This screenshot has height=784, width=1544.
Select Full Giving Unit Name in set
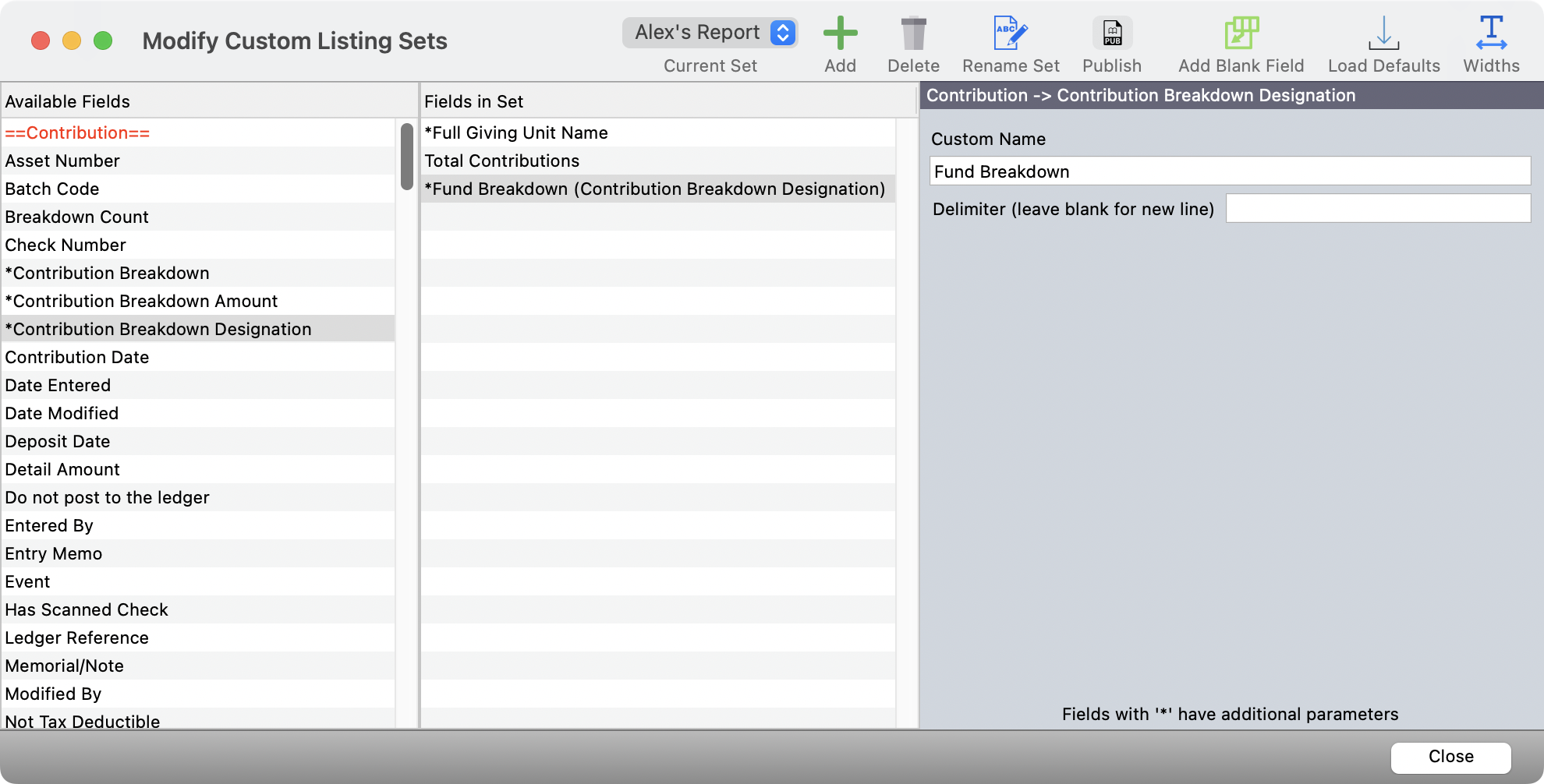(515, 133)
